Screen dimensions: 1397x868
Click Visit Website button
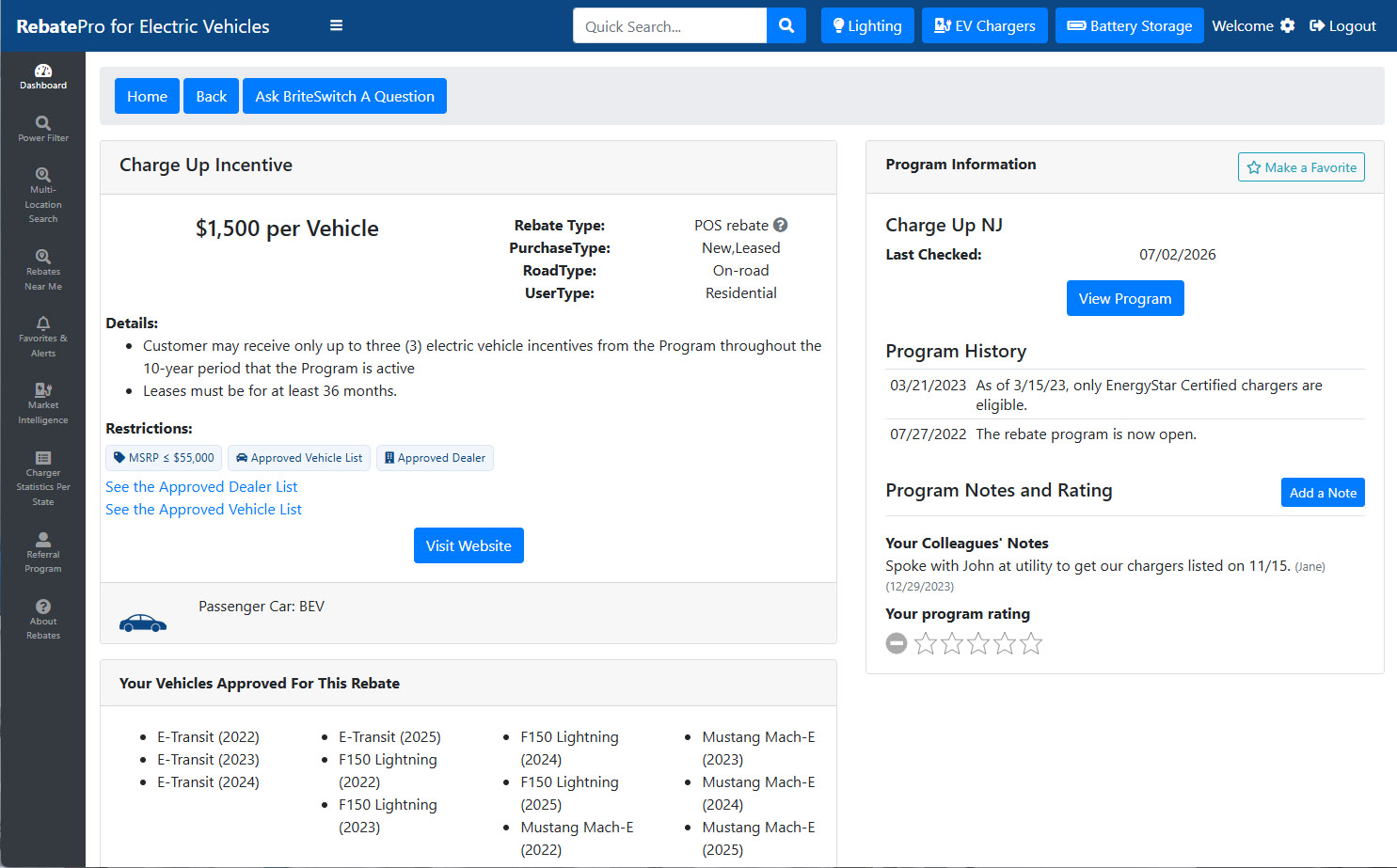point(468,545)
